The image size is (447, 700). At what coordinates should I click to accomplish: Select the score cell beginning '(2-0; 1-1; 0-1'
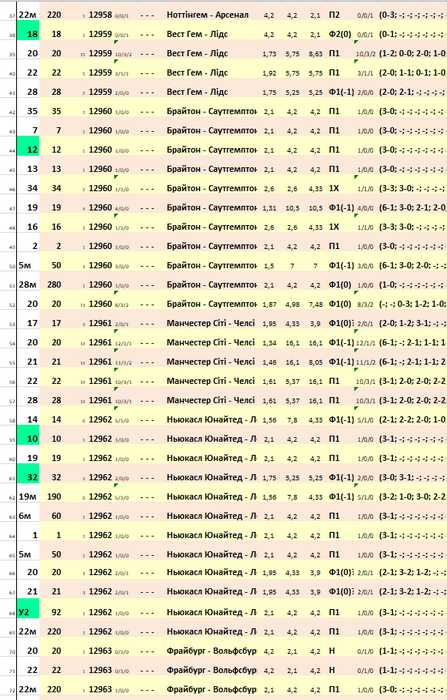tap(412, 73)
